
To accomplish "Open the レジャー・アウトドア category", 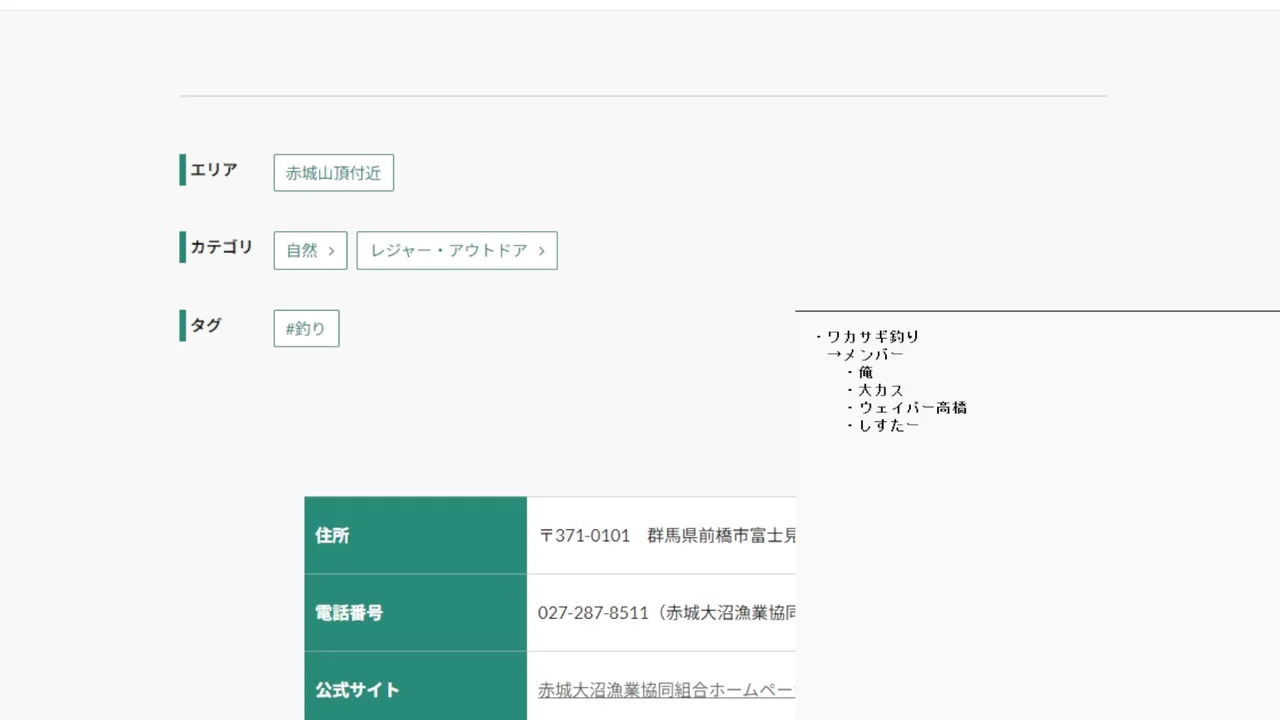I will pyautogui.click(x=449, y=251).
